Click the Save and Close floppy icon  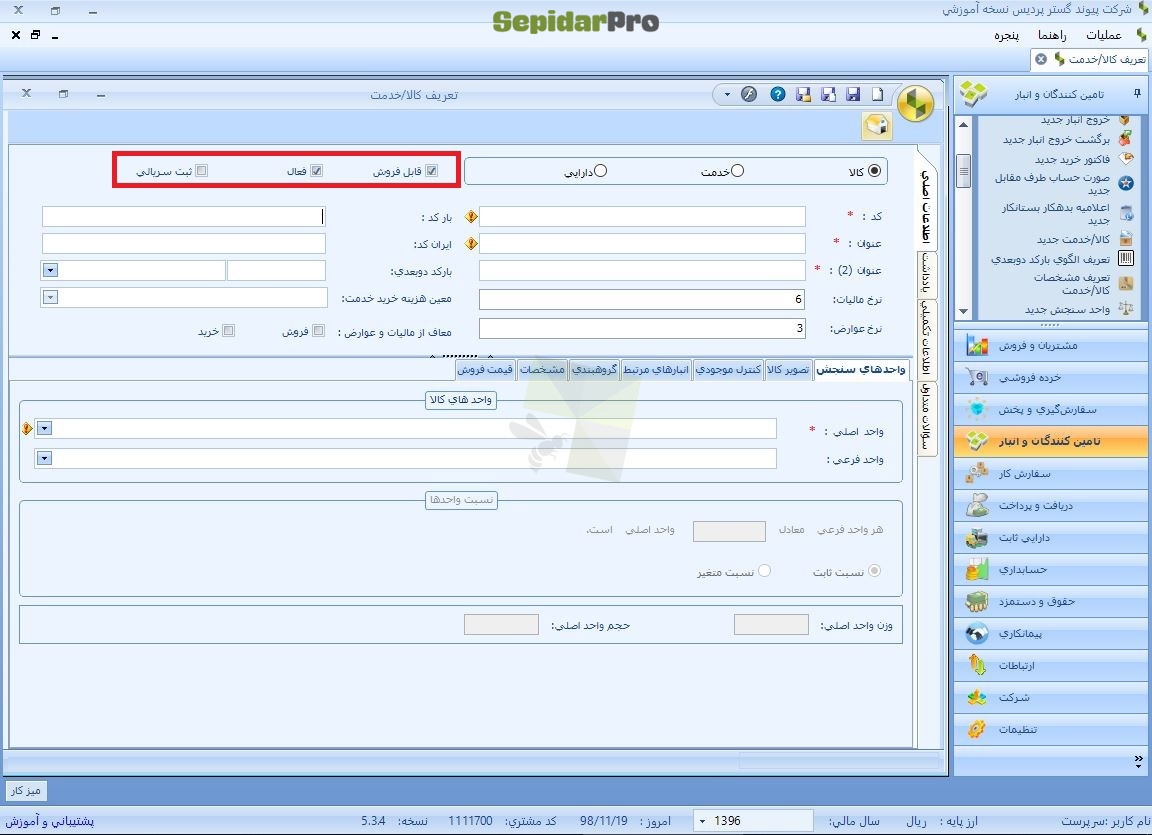point(803,94)
